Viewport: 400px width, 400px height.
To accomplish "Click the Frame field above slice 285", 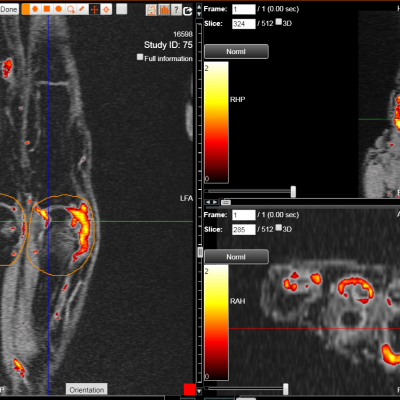I will 244,215.
